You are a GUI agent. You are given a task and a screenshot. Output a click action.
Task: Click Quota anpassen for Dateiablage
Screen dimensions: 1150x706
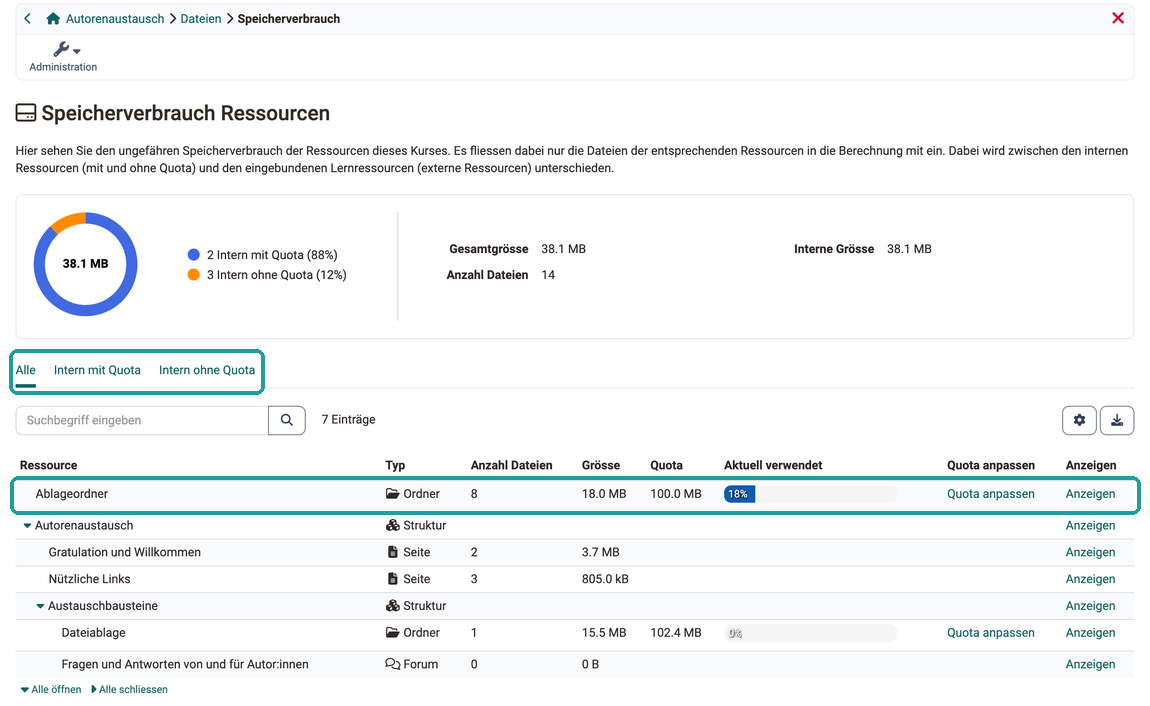tap(990, 632)
